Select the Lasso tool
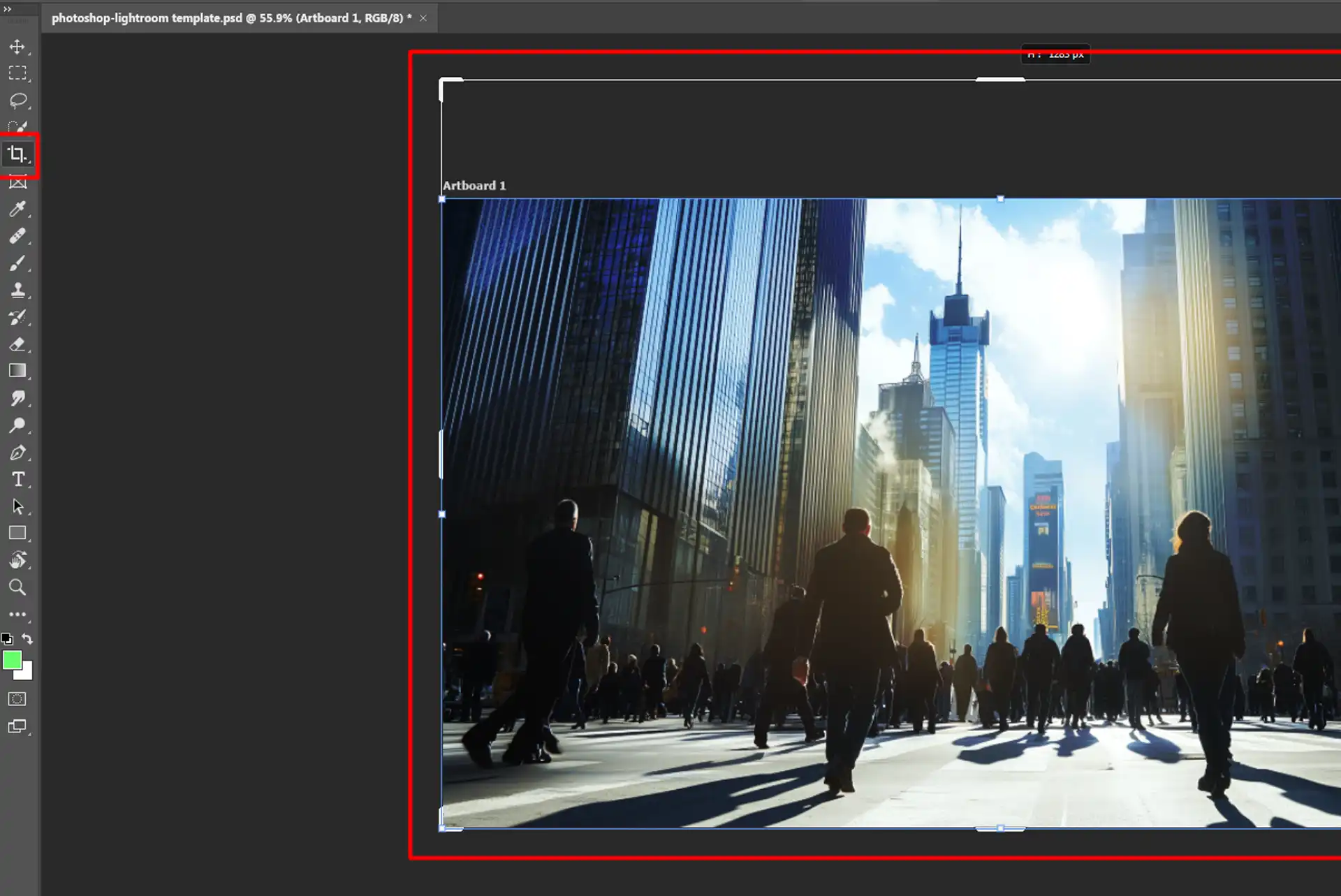 coord(17,101)
